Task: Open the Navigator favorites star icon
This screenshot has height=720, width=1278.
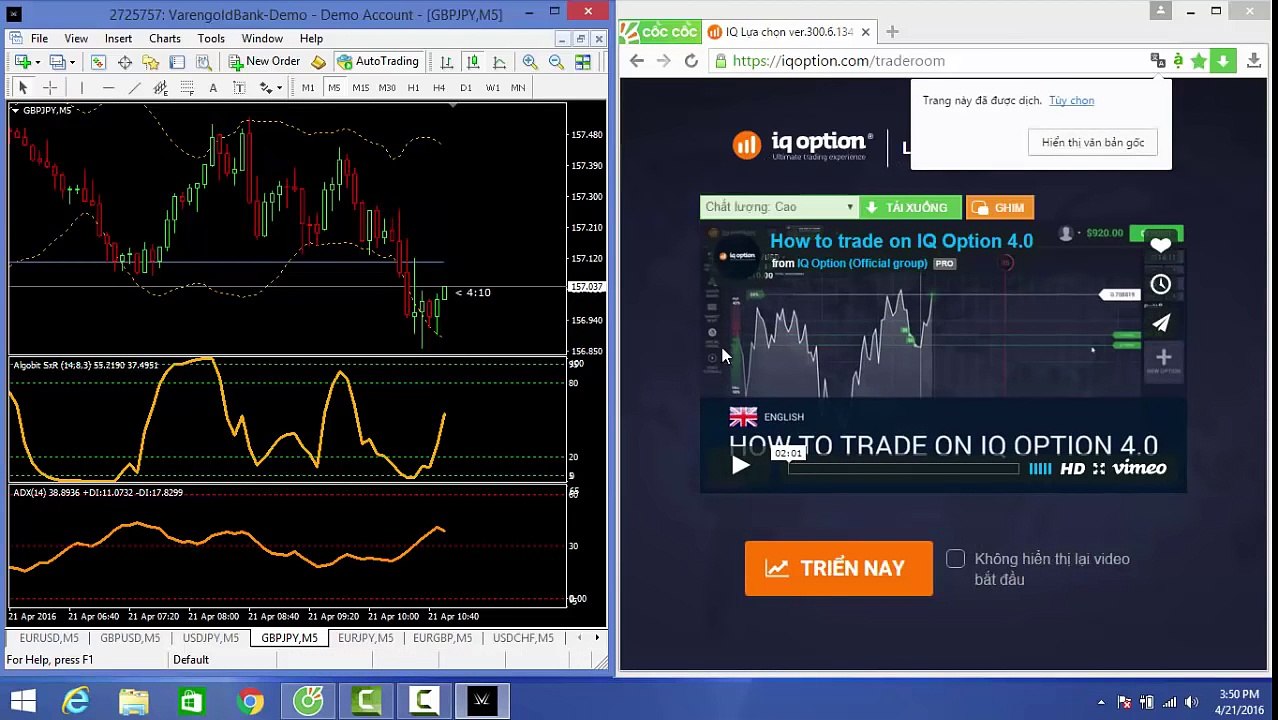Action: (151, 62)
